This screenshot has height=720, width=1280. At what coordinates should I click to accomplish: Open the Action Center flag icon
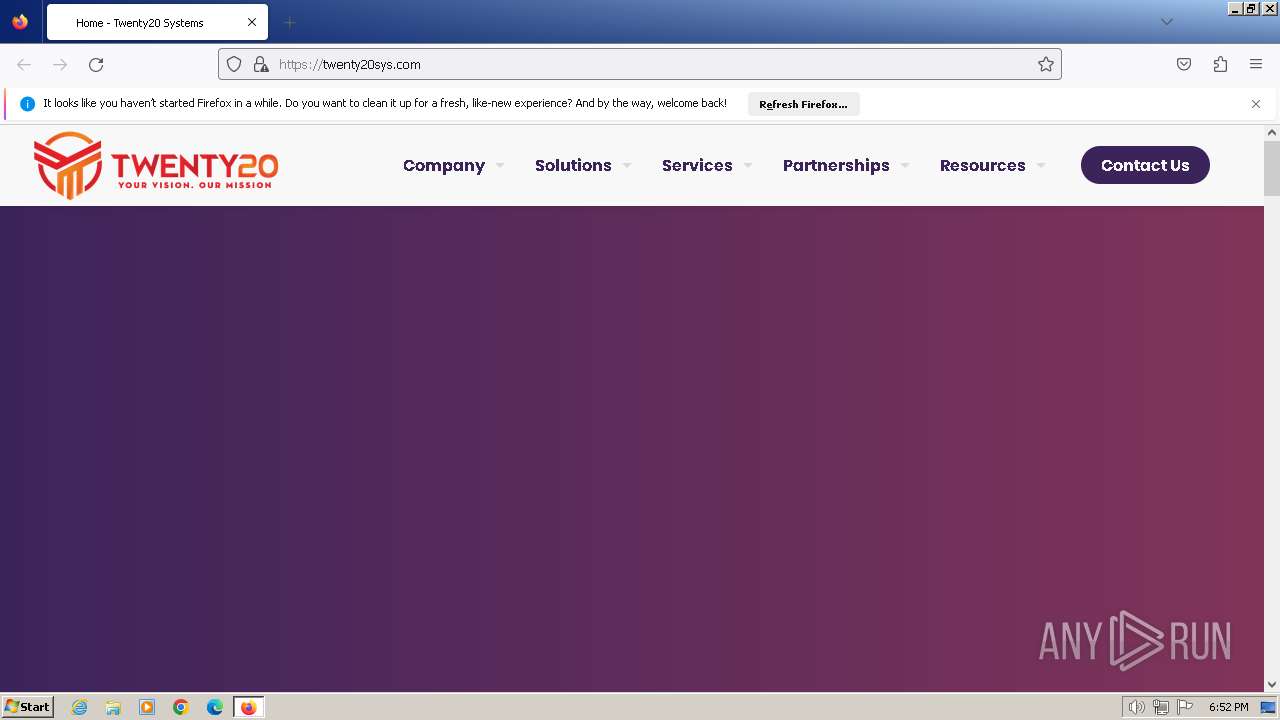coord(1185,707)
